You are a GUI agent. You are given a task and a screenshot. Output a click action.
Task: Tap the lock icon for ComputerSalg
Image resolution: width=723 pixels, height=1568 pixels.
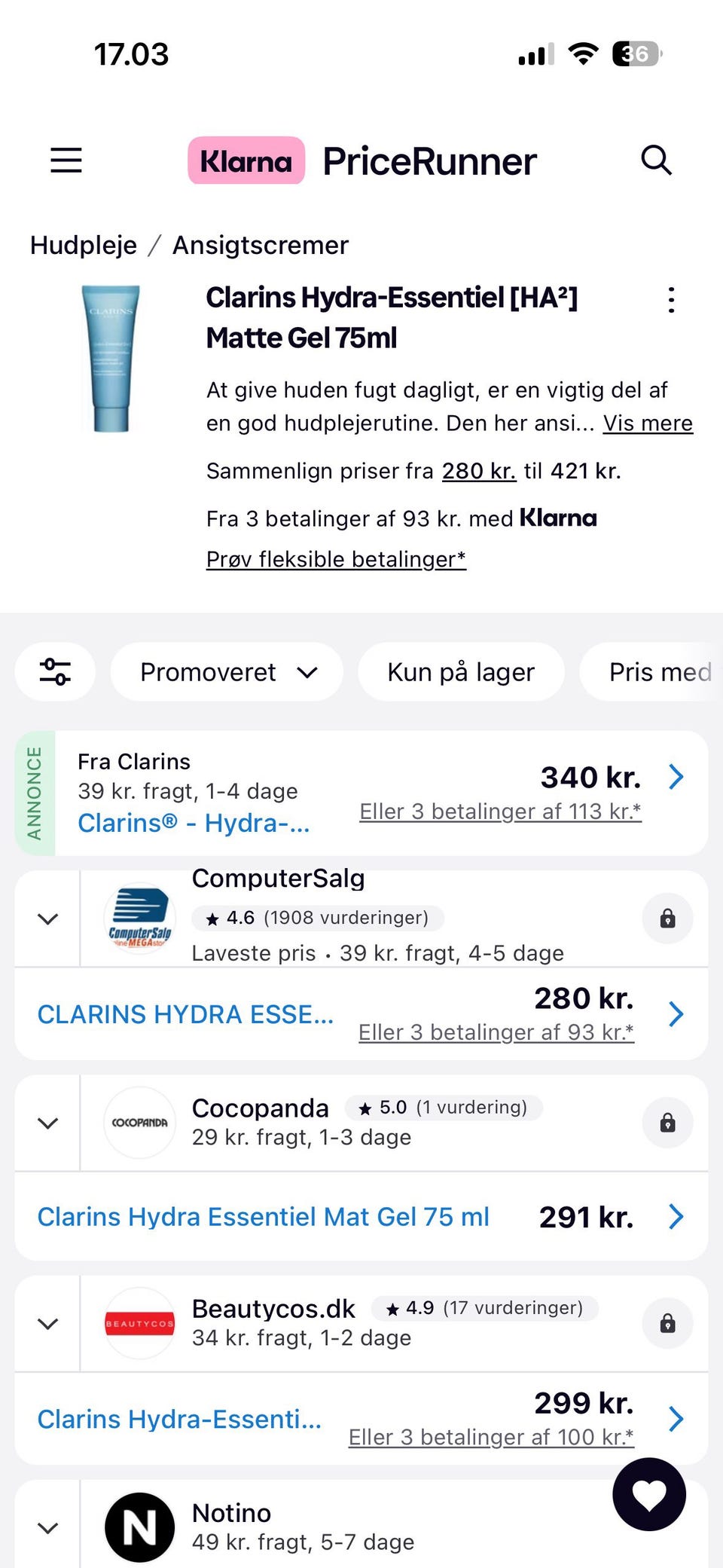pyautogui.click(x=667, y=918)
